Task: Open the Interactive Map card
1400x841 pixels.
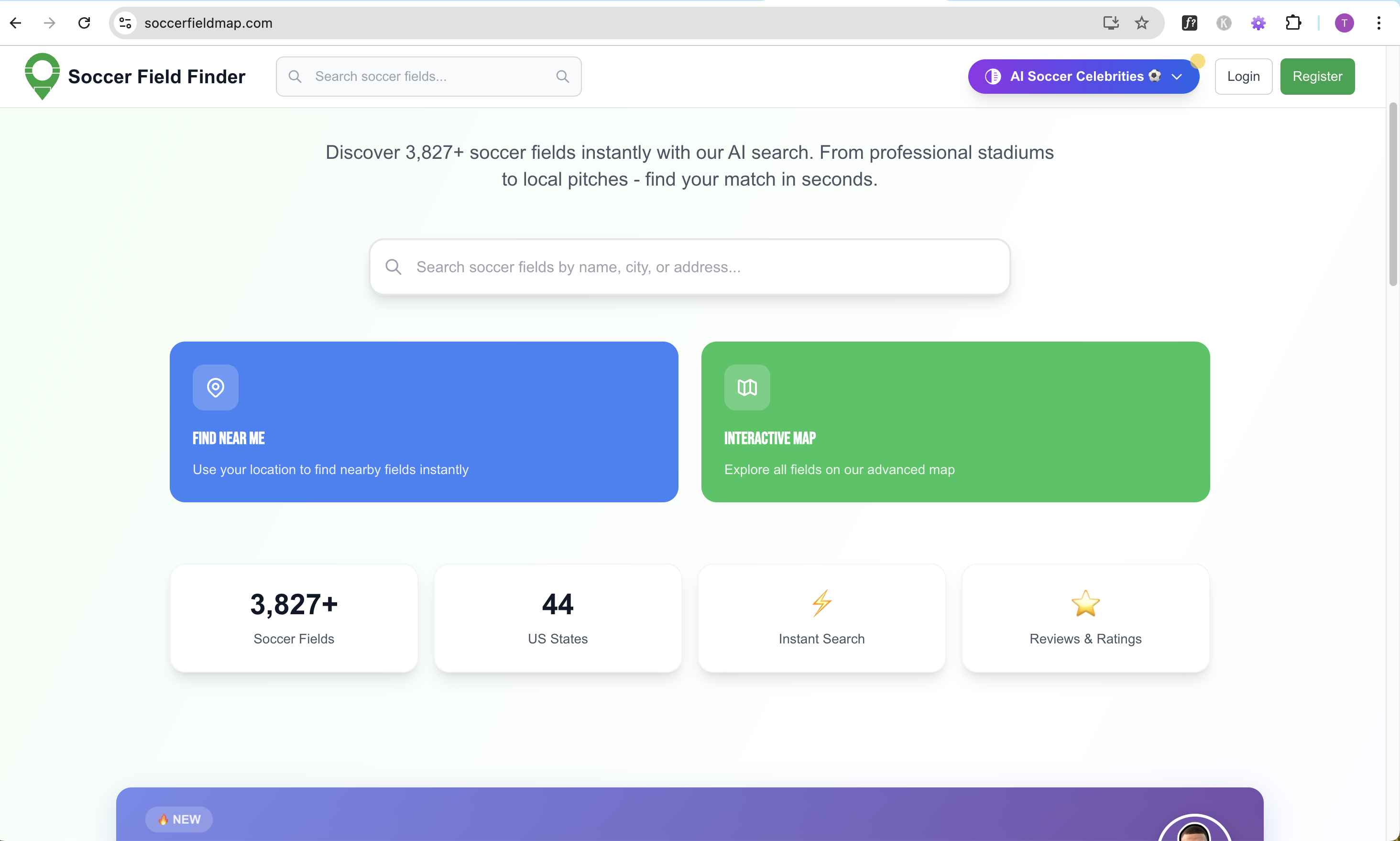Action: tap(955, 421)
